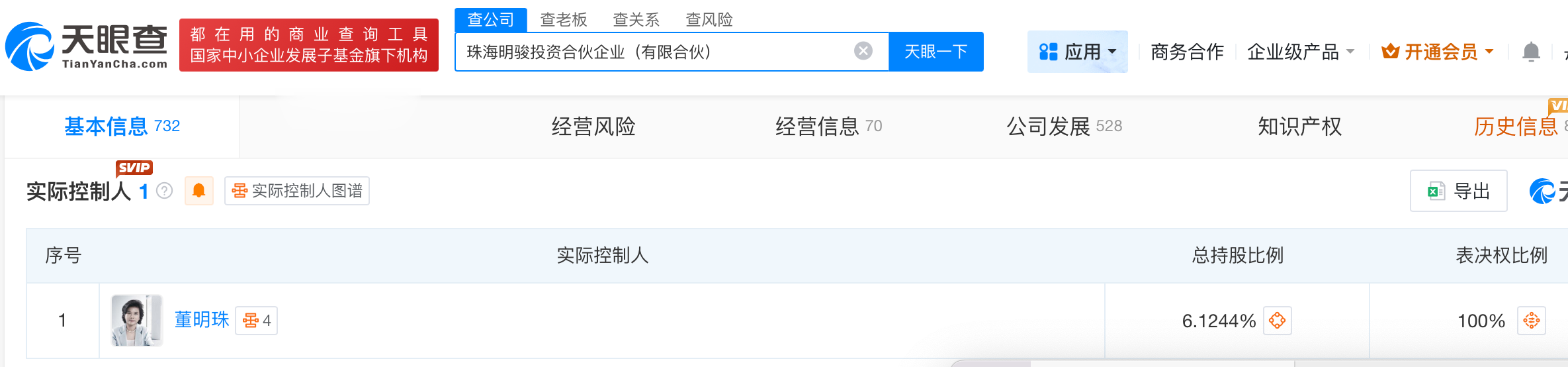The image size is (1568, 367).
Task: Open the question mark help icon
Action: [x=164, y=191]
